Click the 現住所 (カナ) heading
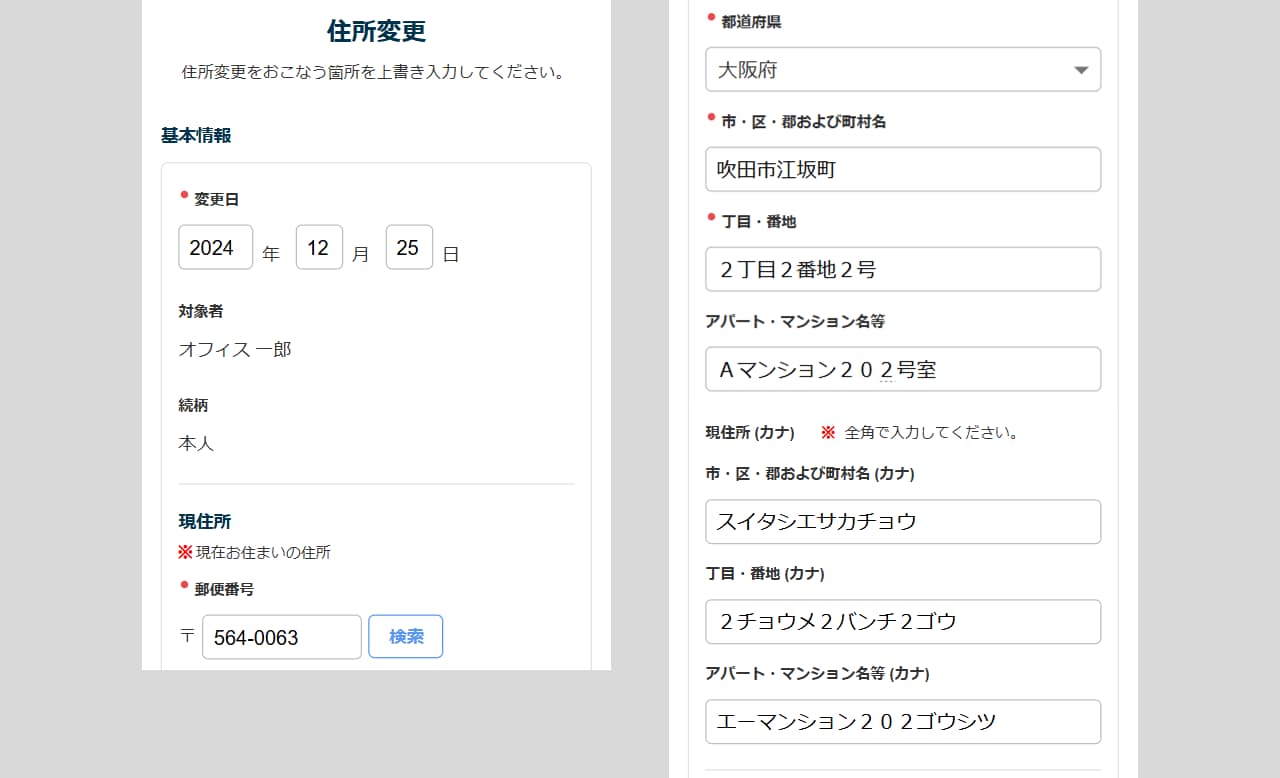 pyautogui.click(x=750, y=433)
